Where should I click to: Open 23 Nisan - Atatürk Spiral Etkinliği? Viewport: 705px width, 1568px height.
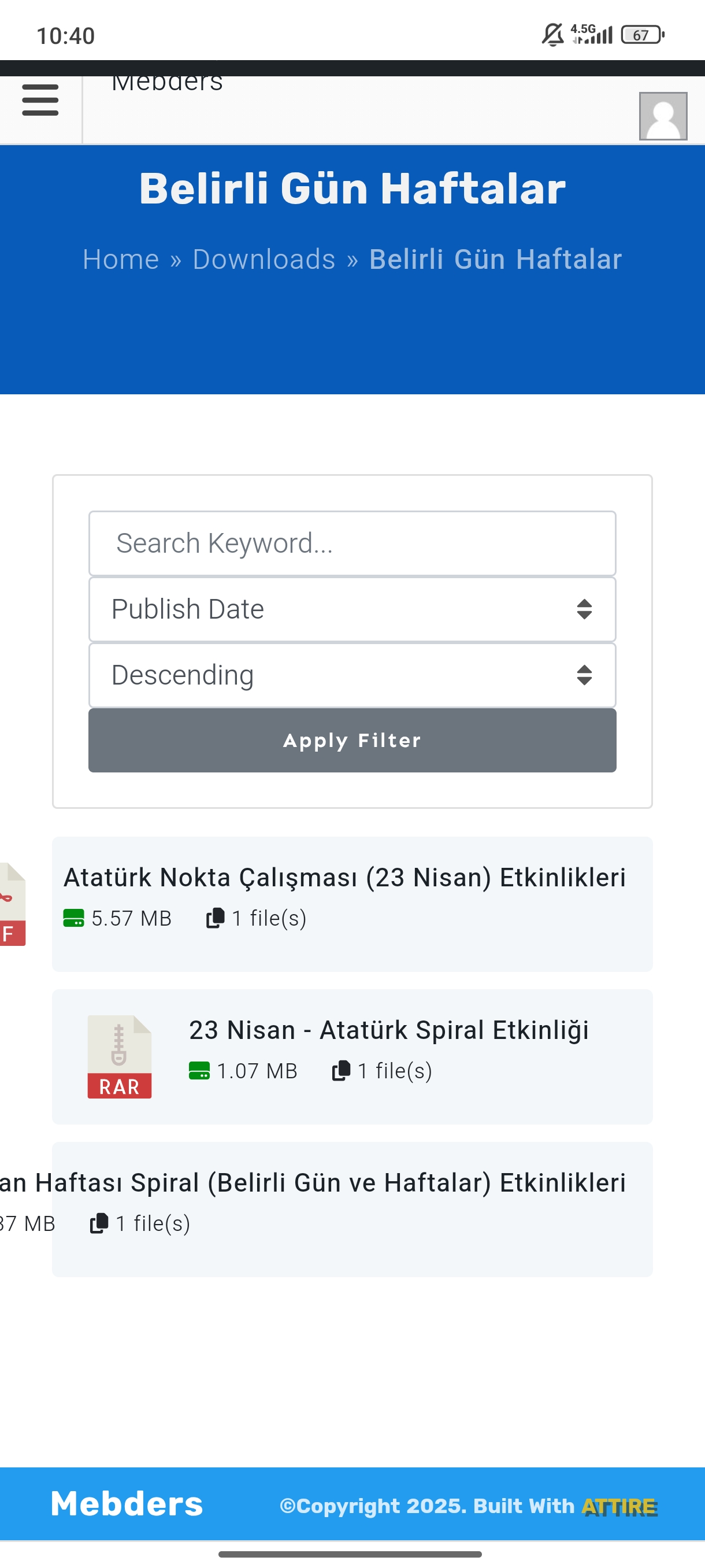pos(389,1030)
